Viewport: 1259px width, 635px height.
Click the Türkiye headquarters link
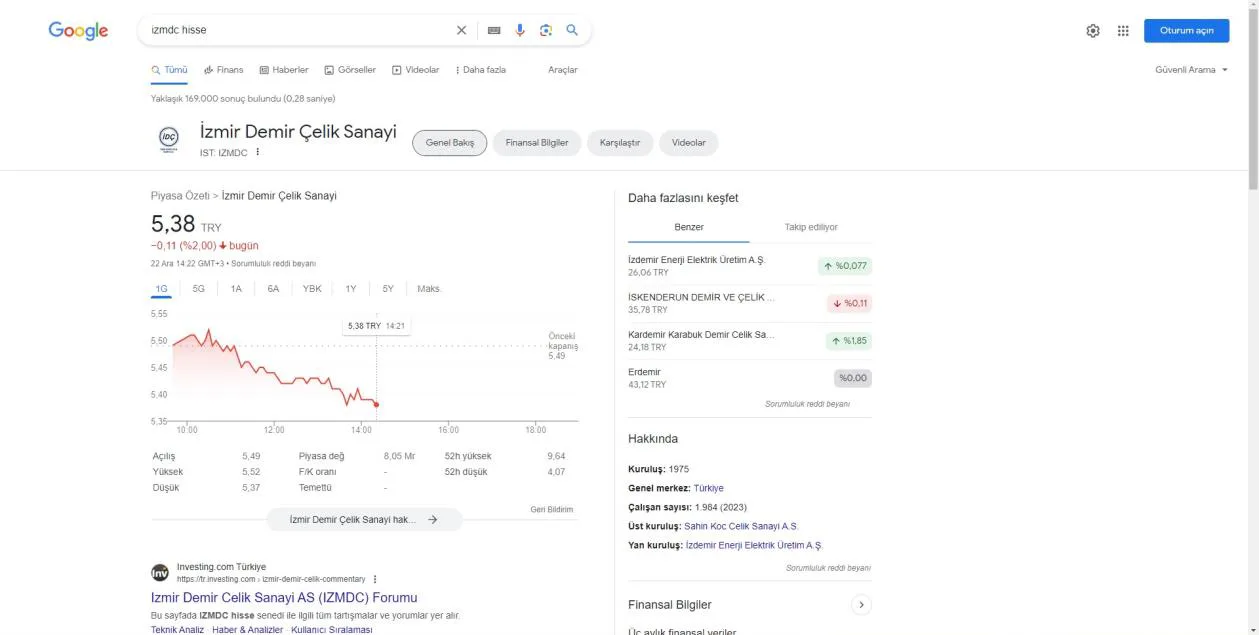[x=708, y=488]
